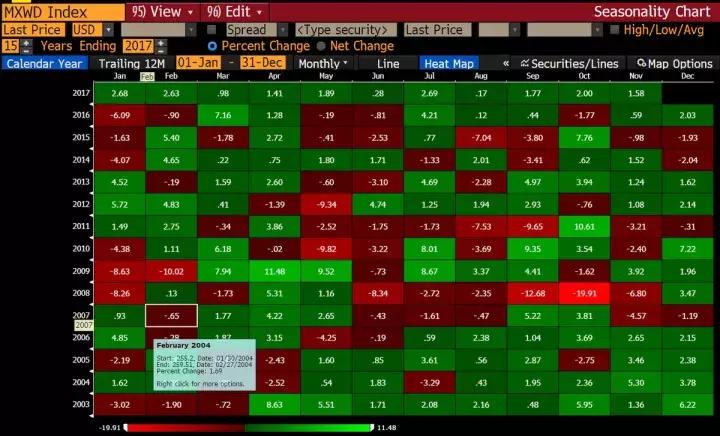Viewport: 720px width, 436px height.
Task: Select the Percent Change radio button
Action: 212,46
